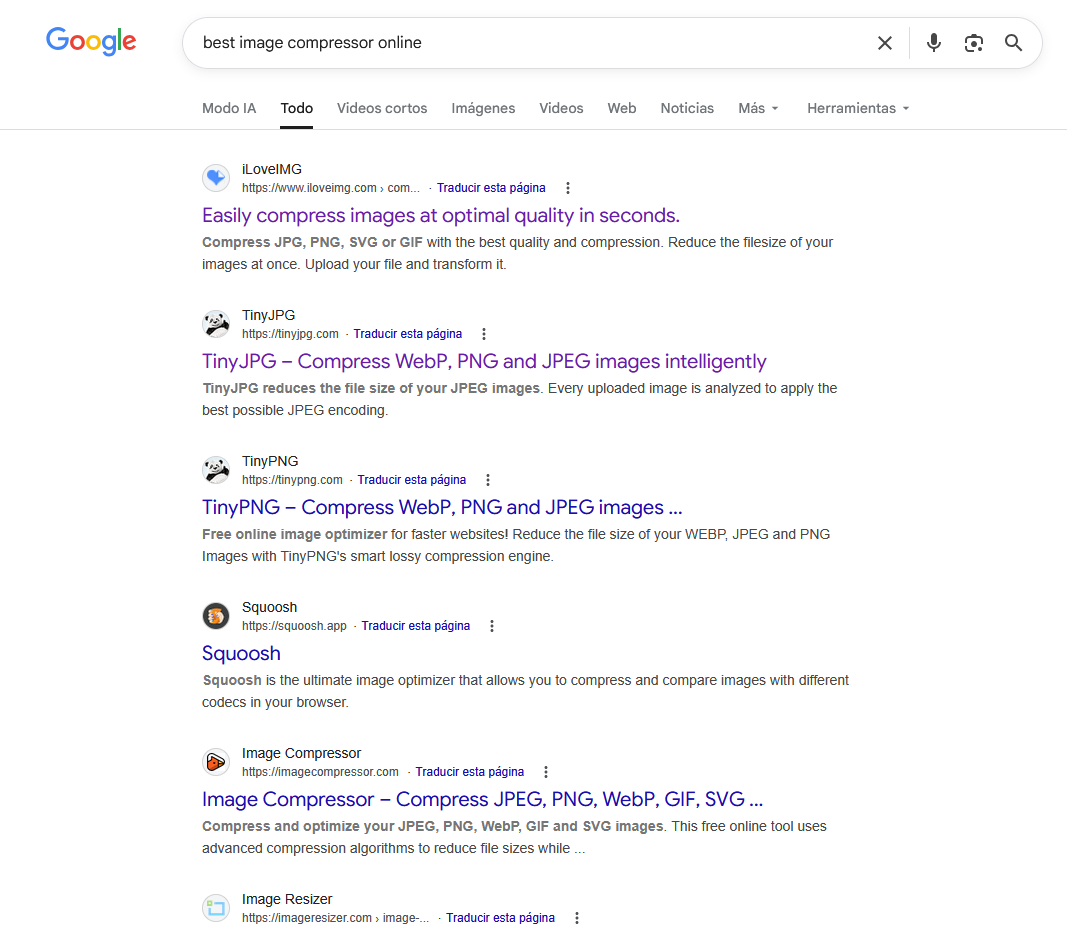Open three-dot options for iLoveIMG result
This screenshot has width=1067, height=925.
(x=568, y=188)
